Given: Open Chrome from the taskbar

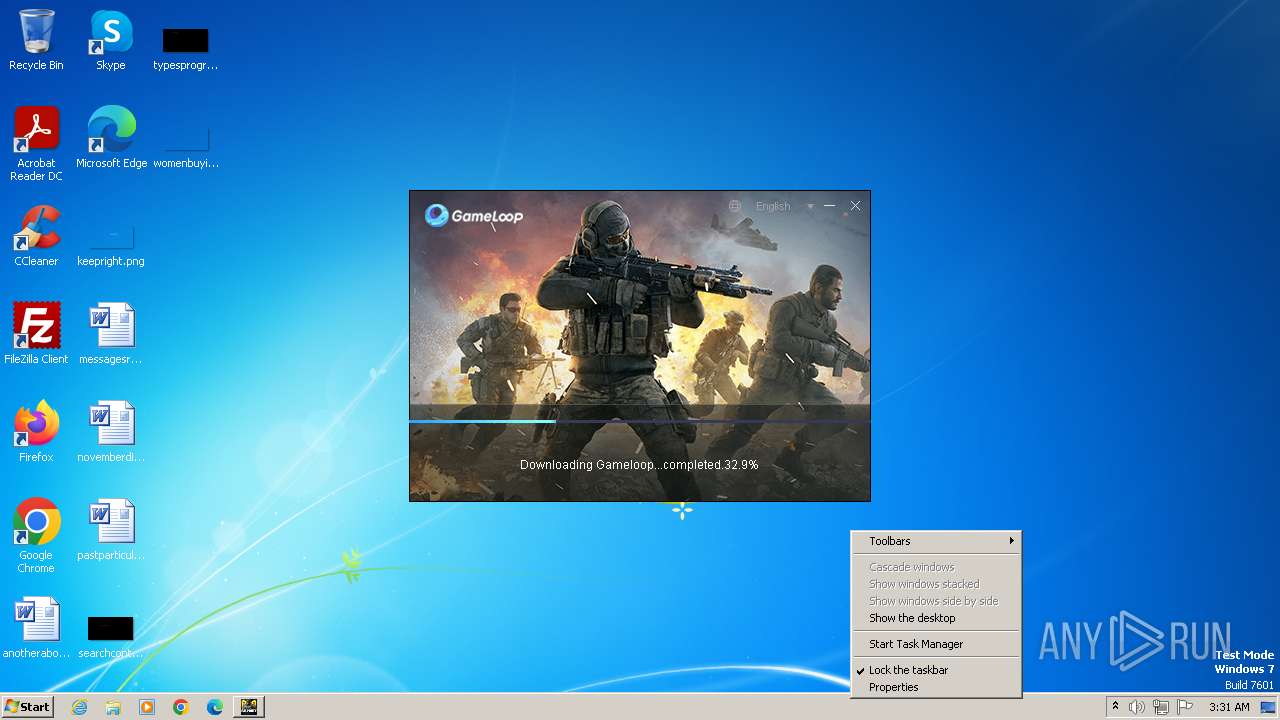Looking at the screenshot, I should (181, 707).
